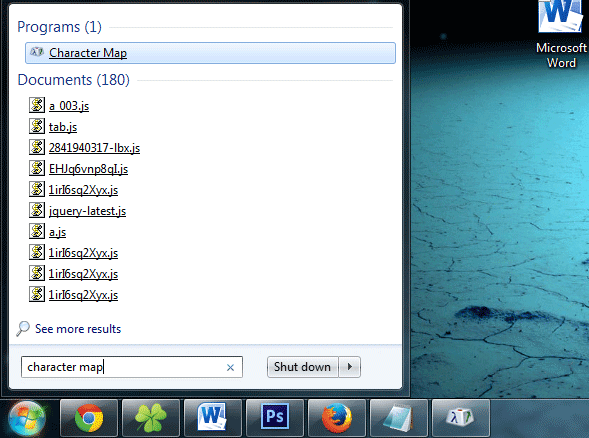Click the script icon beside EHJq6vnp8qI.js
The height and width of the screenshot is (438, 589).
pyautogui.click(x=37, y=168)
